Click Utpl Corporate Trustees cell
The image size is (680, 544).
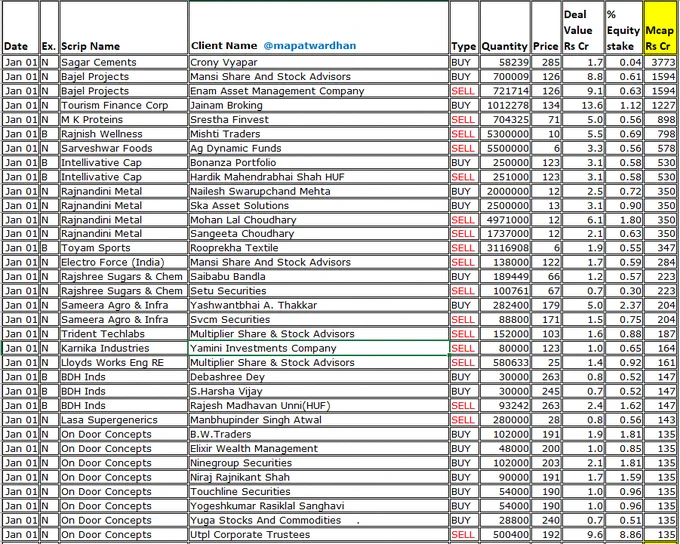[319, 534]
